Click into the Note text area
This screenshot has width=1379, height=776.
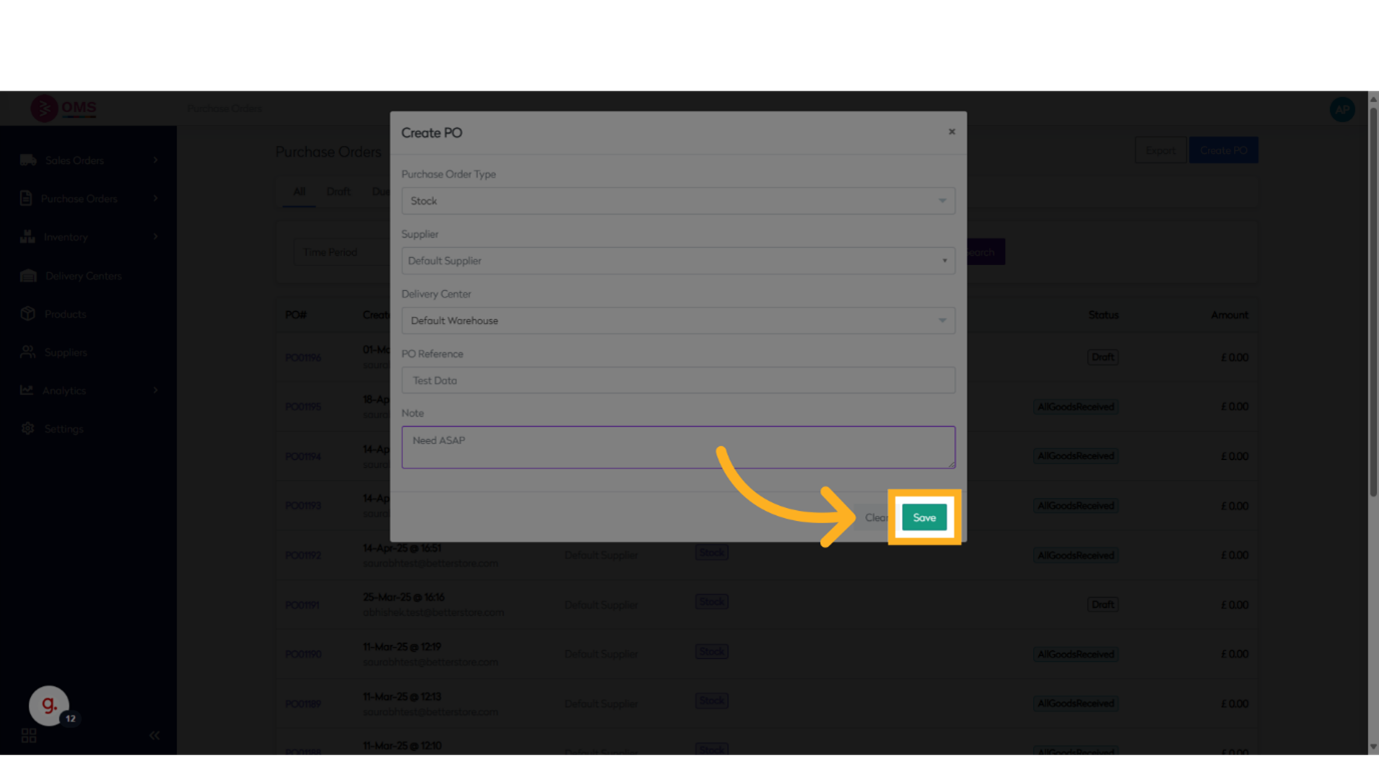pyautogui.click(x=678, y=447)
